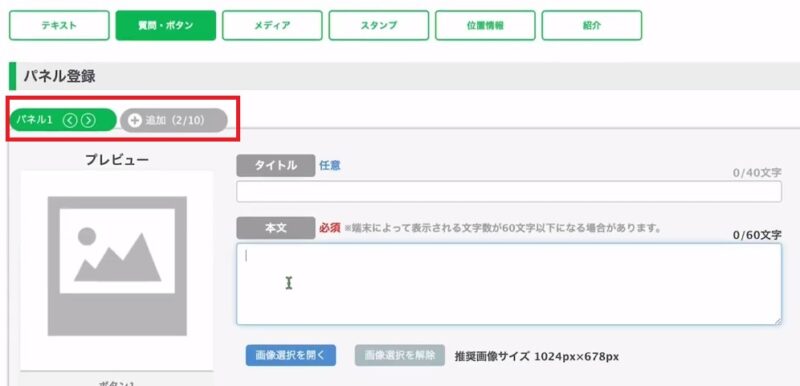Choose the スタンプ tab
The image size is (800, 386).
click(379, 25)
